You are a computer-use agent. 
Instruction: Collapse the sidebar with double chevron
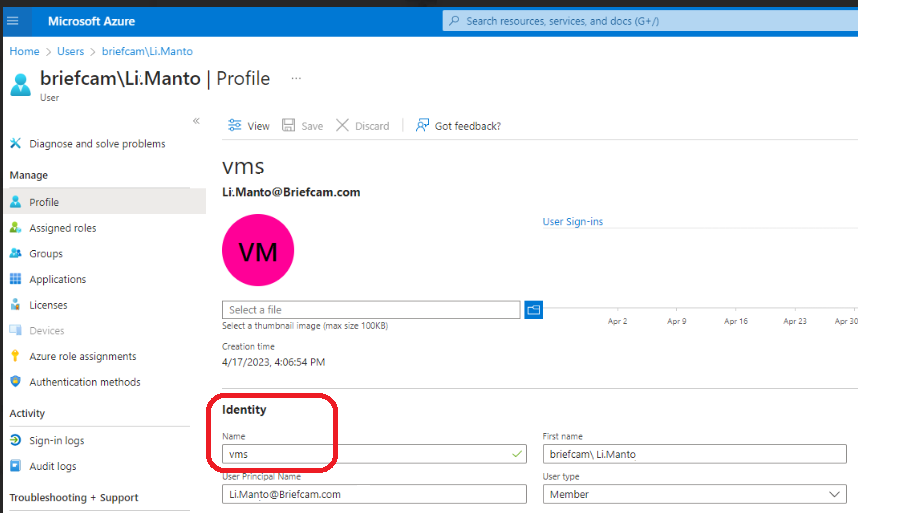196,121
